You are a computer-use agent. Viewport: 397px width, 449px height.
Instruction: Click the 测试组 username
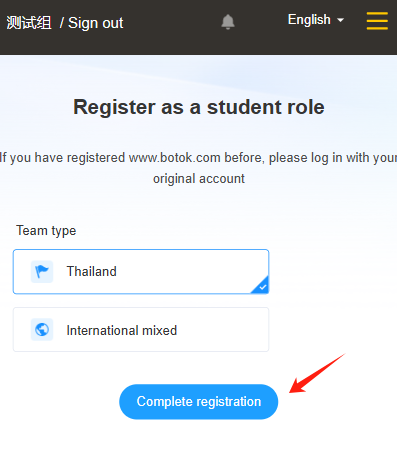29,23
